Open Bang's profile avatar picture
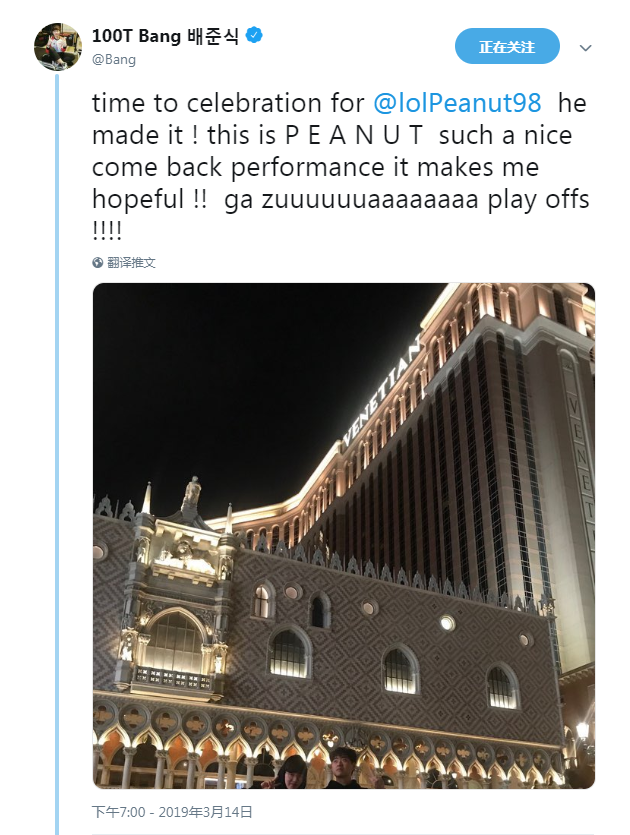This screenshot has width=630, height=835. [58, 47]
